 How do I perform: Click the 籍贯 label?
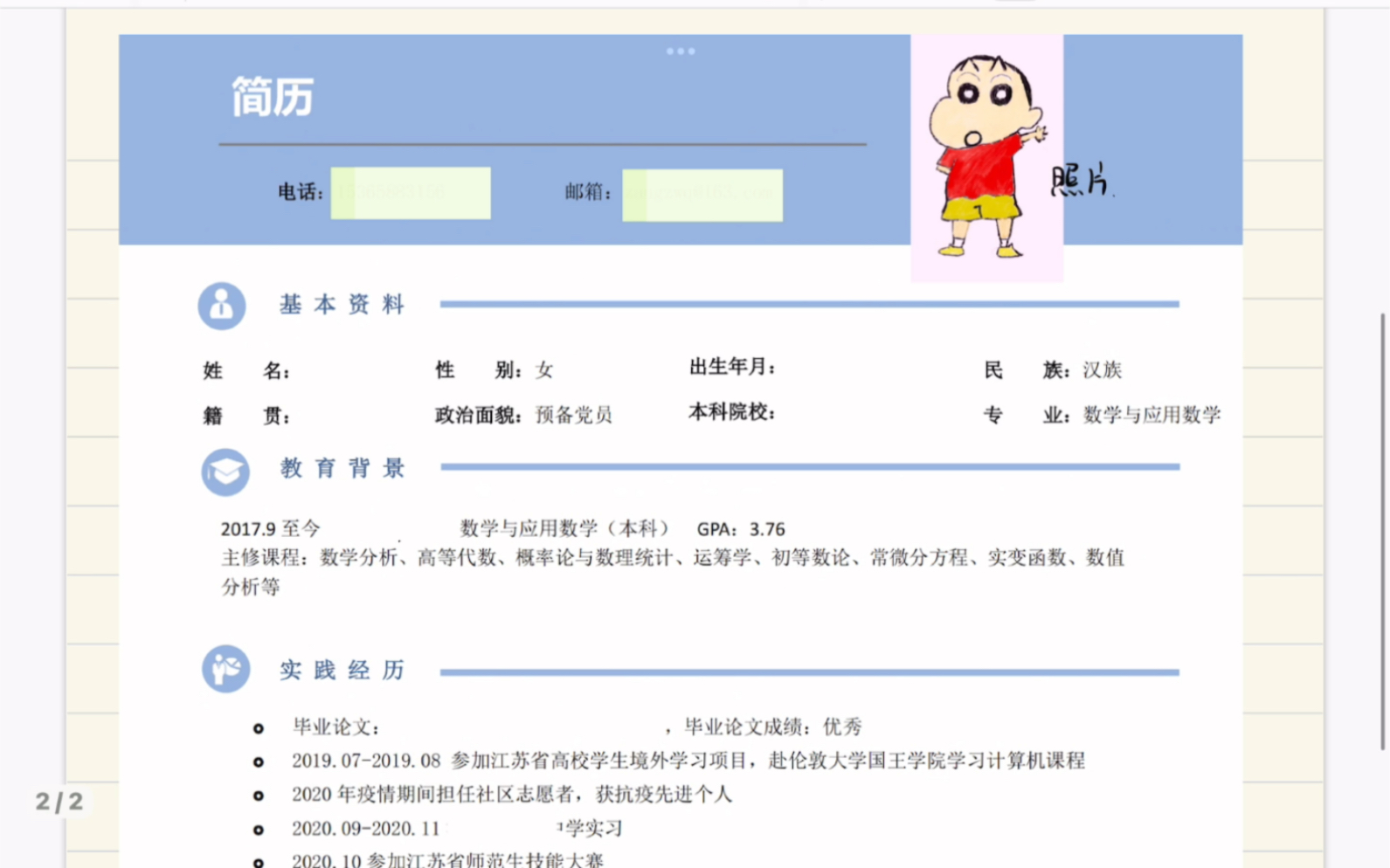246,416
